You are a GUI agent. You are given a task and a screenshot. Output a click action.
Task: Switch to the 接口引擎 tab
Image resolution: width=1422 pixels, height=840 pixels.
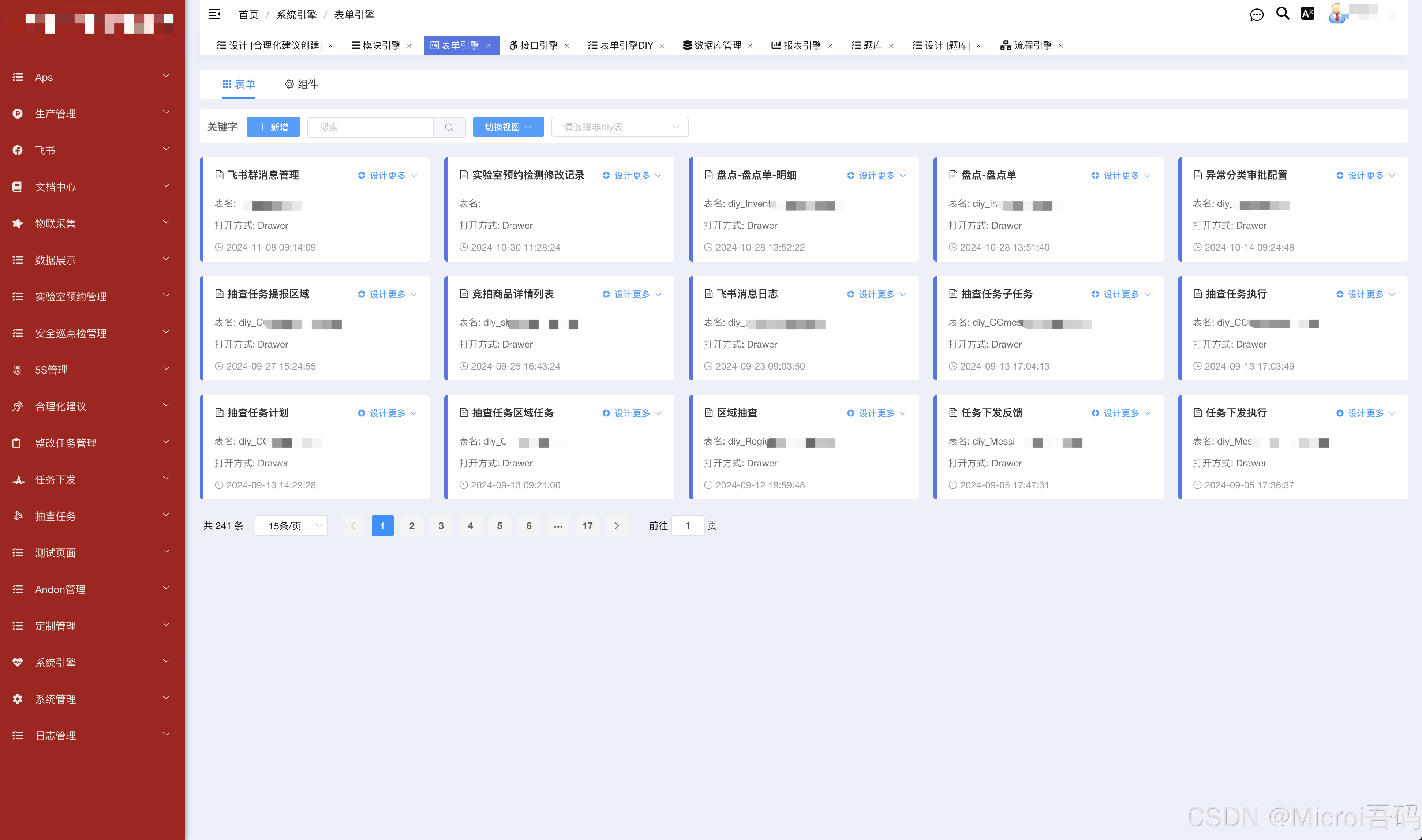[x=536, y=45]
